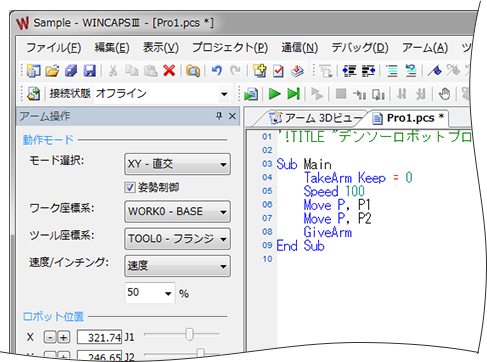
Task: Click the Indent lines icon
Action: (x=368, y=71)
